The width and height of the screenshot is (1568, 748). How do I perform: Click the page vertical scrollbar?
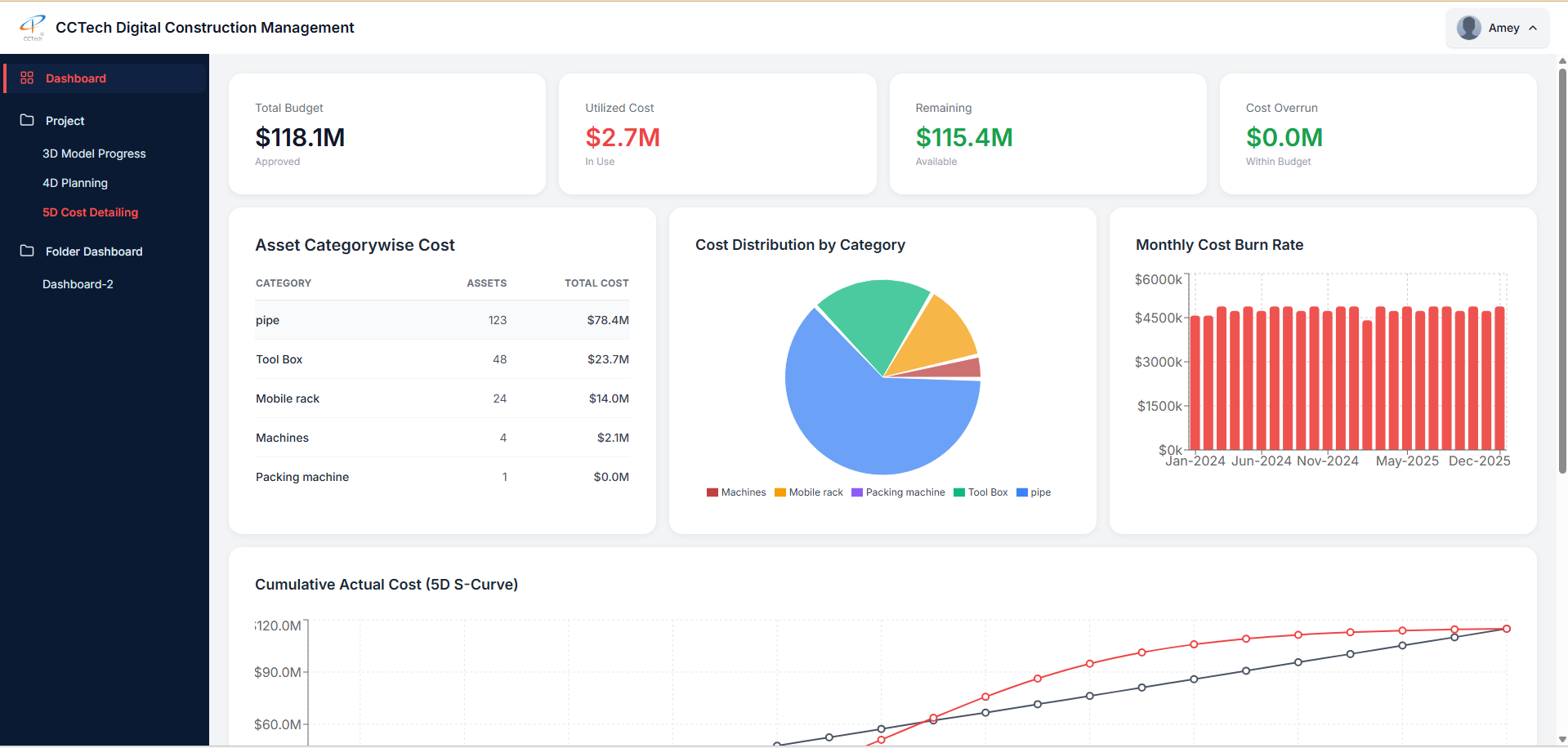point(1562,269)
